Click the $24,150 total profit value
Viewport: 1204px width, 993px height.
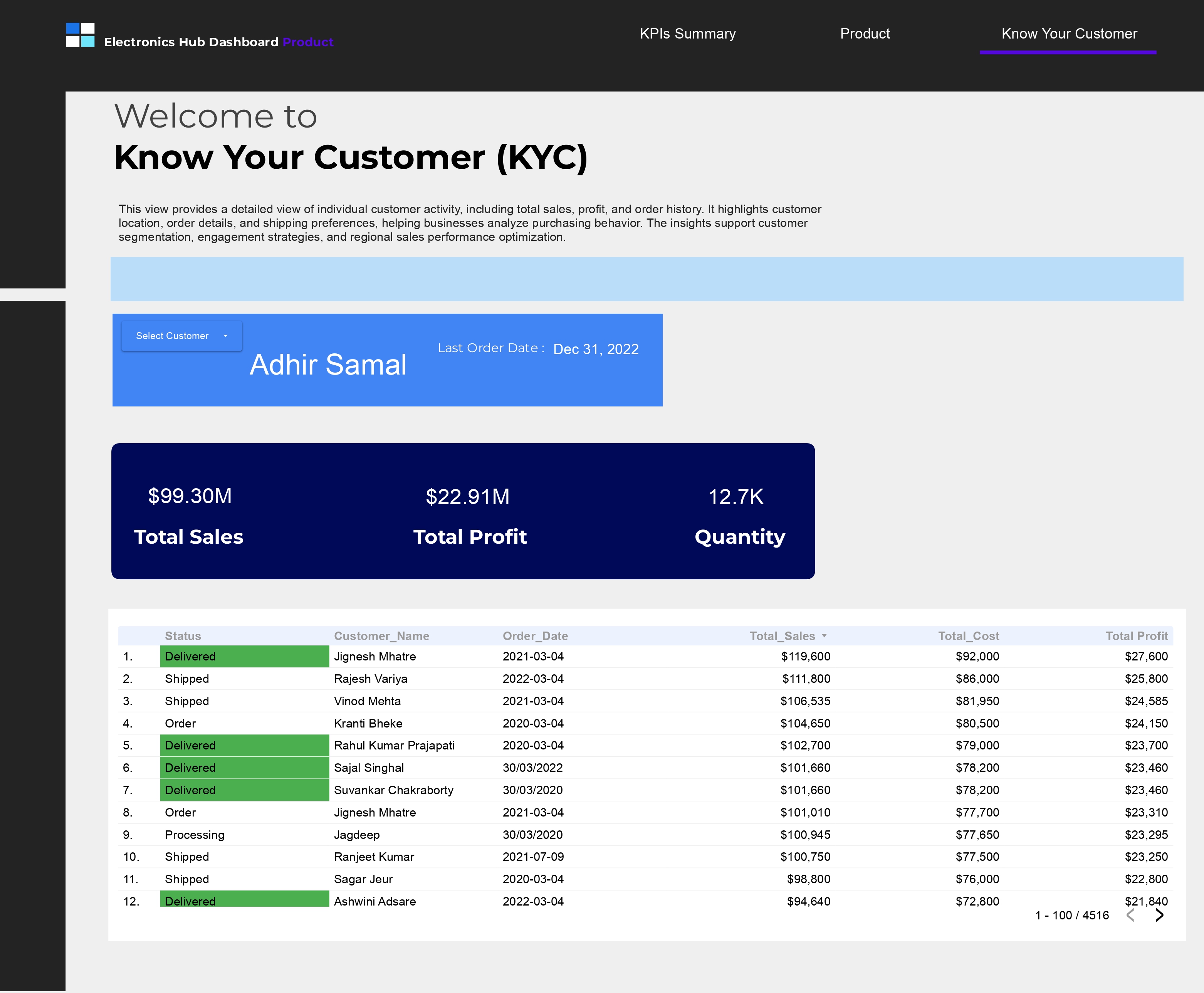tap(1146, 724)
